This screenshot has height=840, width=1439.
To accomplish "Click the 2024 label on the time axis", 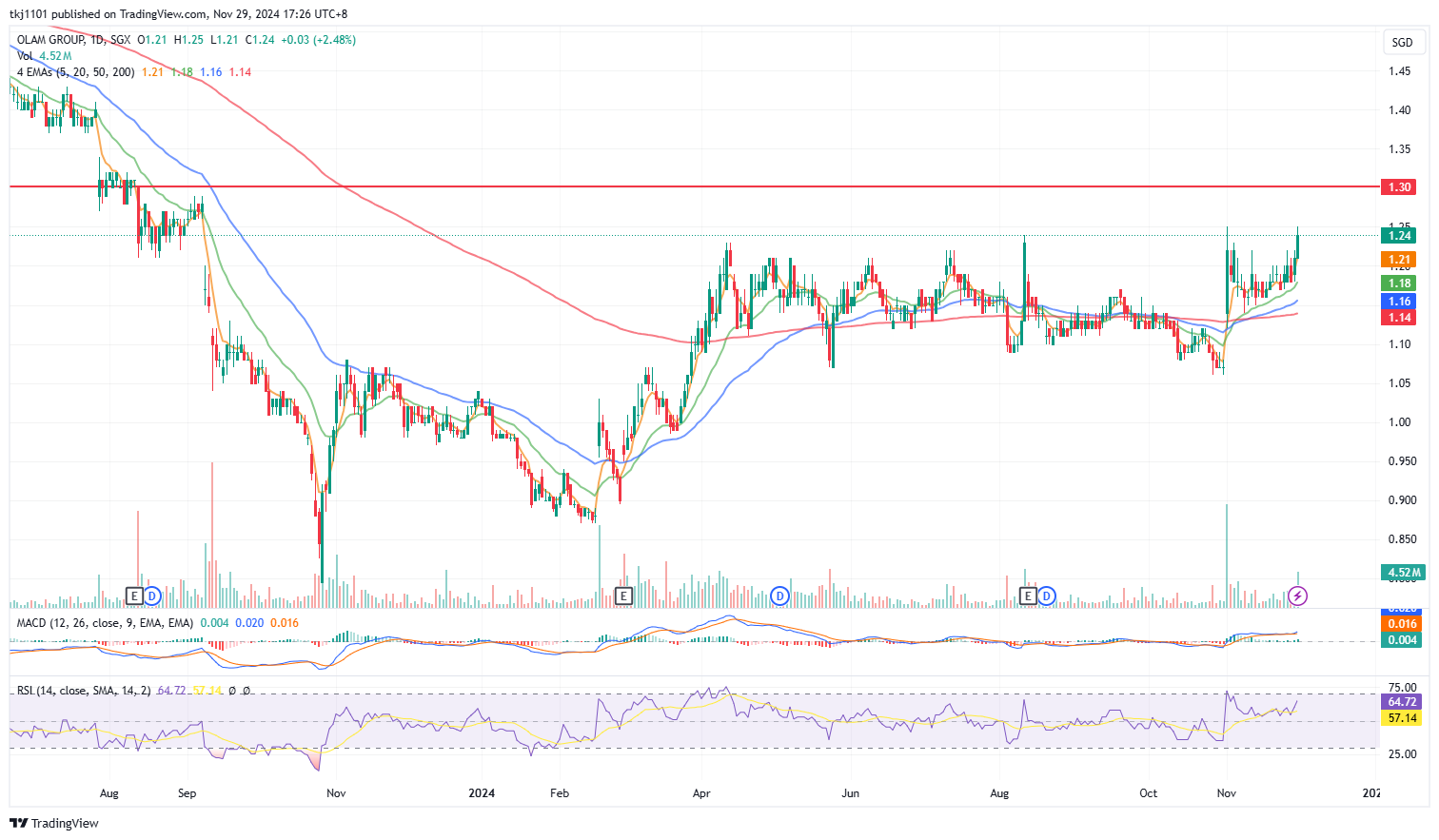I will (482, 792).
